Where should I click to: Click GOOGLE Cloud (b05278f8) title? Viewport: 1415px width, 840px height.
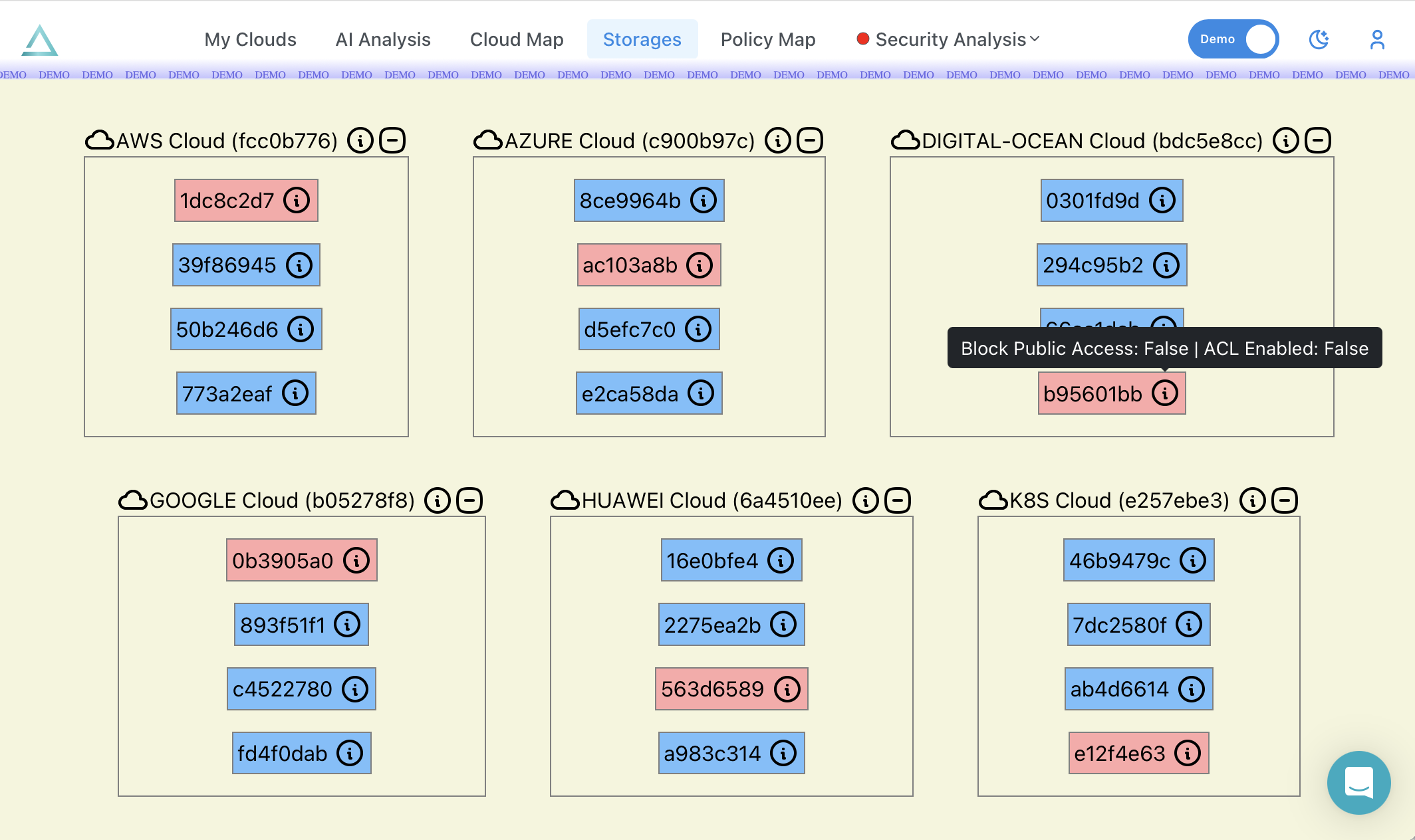(x=282, y=500)
